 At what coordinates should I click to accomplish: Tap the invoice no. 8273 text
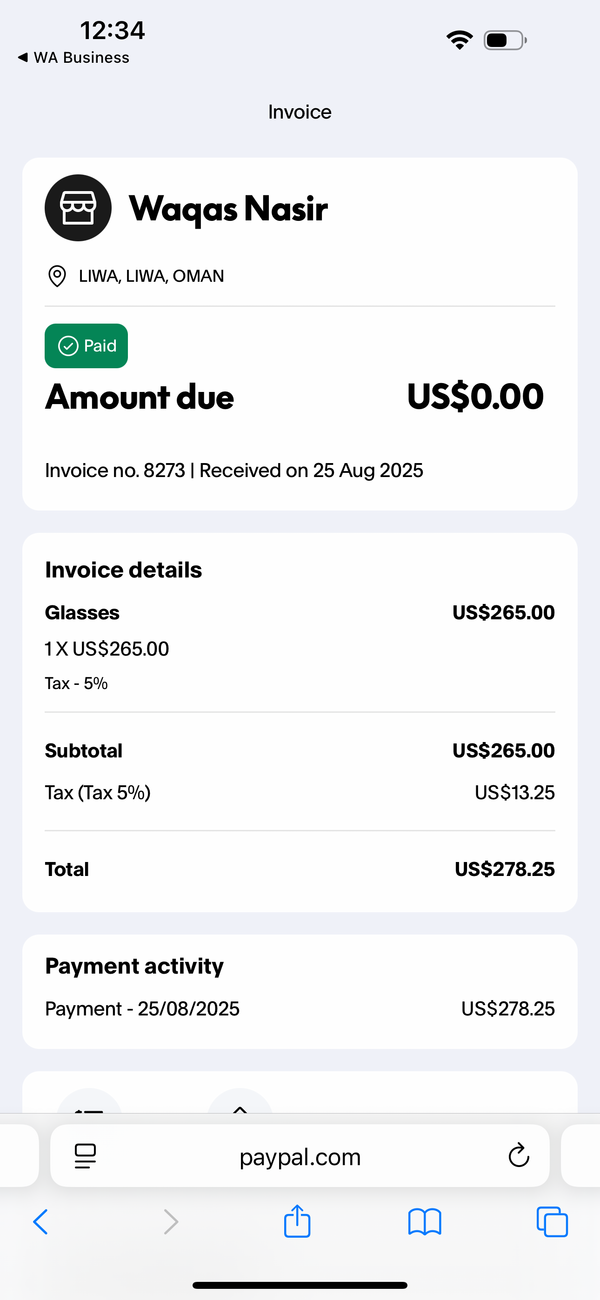pos(115,470)
